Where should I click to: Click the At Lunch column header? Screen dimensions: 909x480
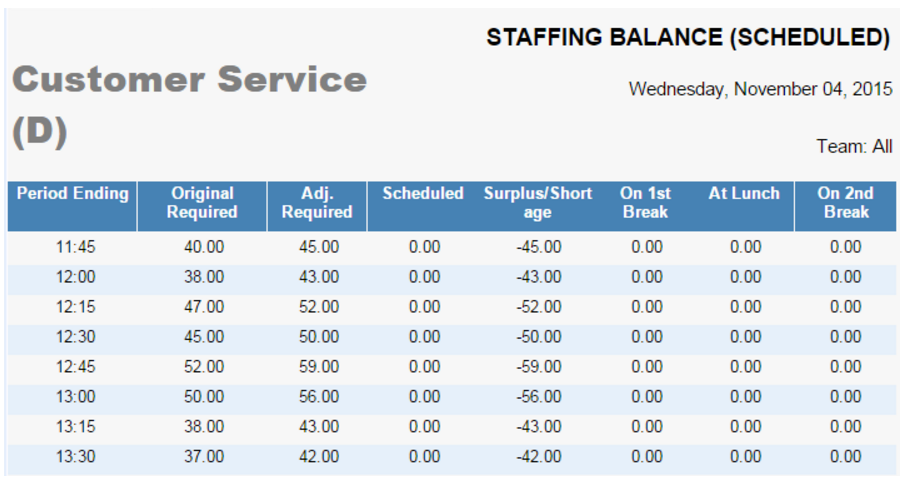(744, 194)
